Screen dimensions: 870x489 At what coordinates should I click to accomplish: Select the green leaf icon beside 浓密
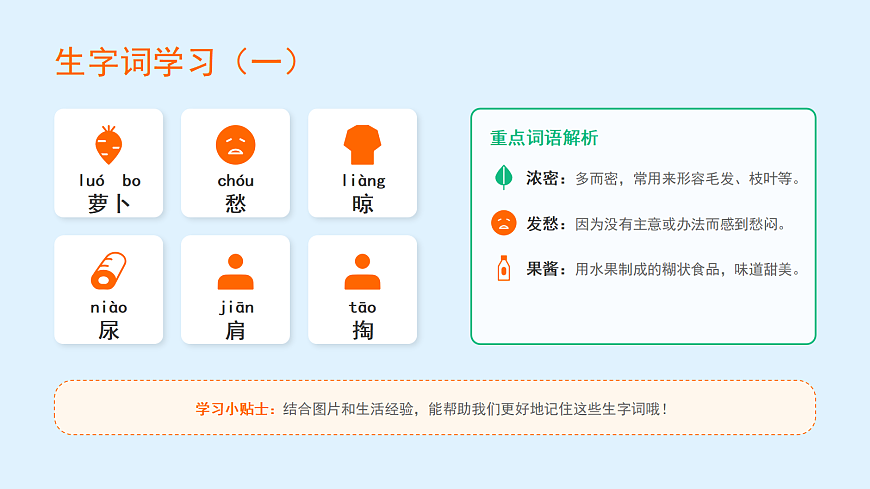(x=503, y=178)
